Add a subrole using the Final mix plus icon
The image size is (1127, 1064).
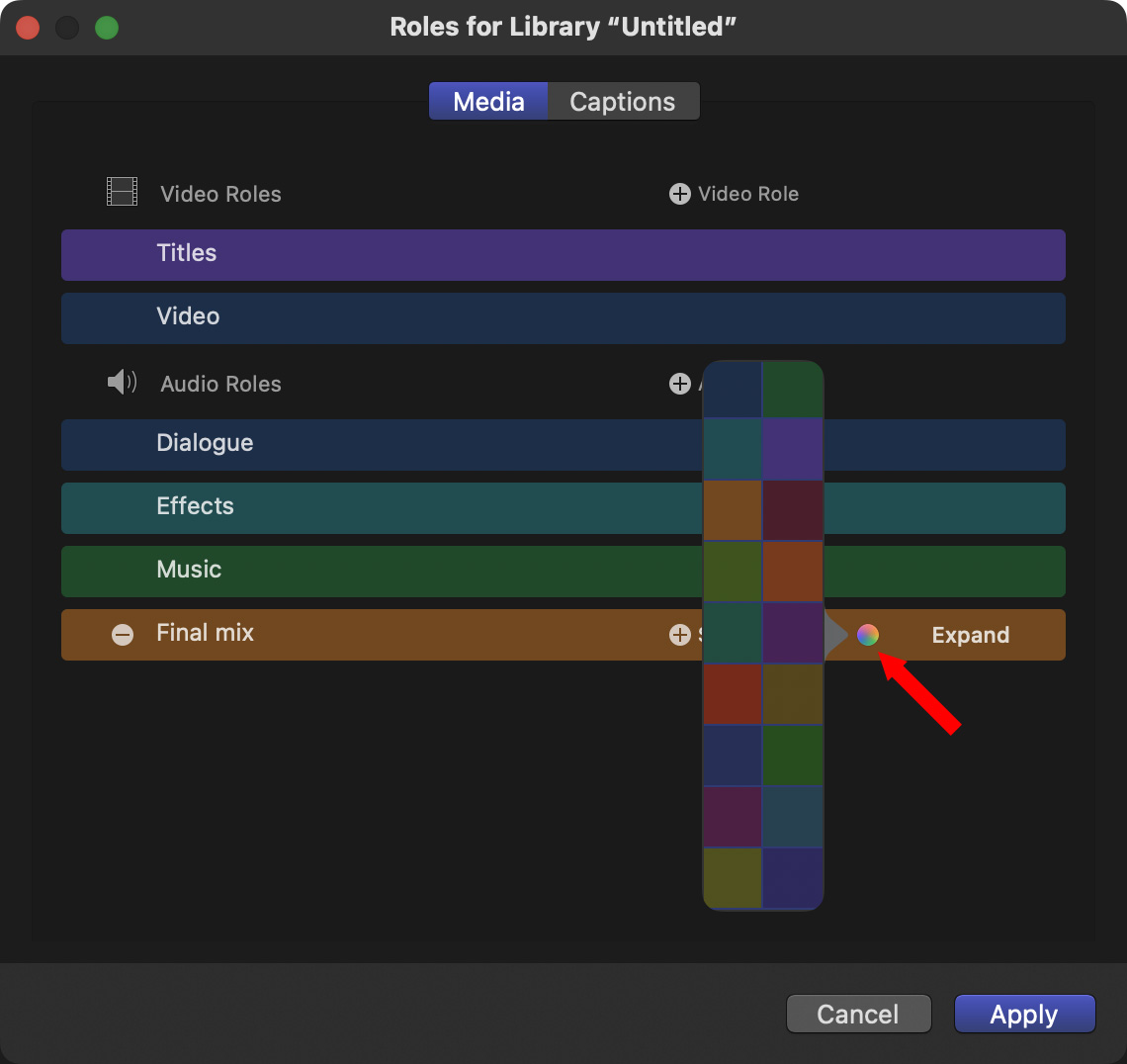[x=680, y=635]
